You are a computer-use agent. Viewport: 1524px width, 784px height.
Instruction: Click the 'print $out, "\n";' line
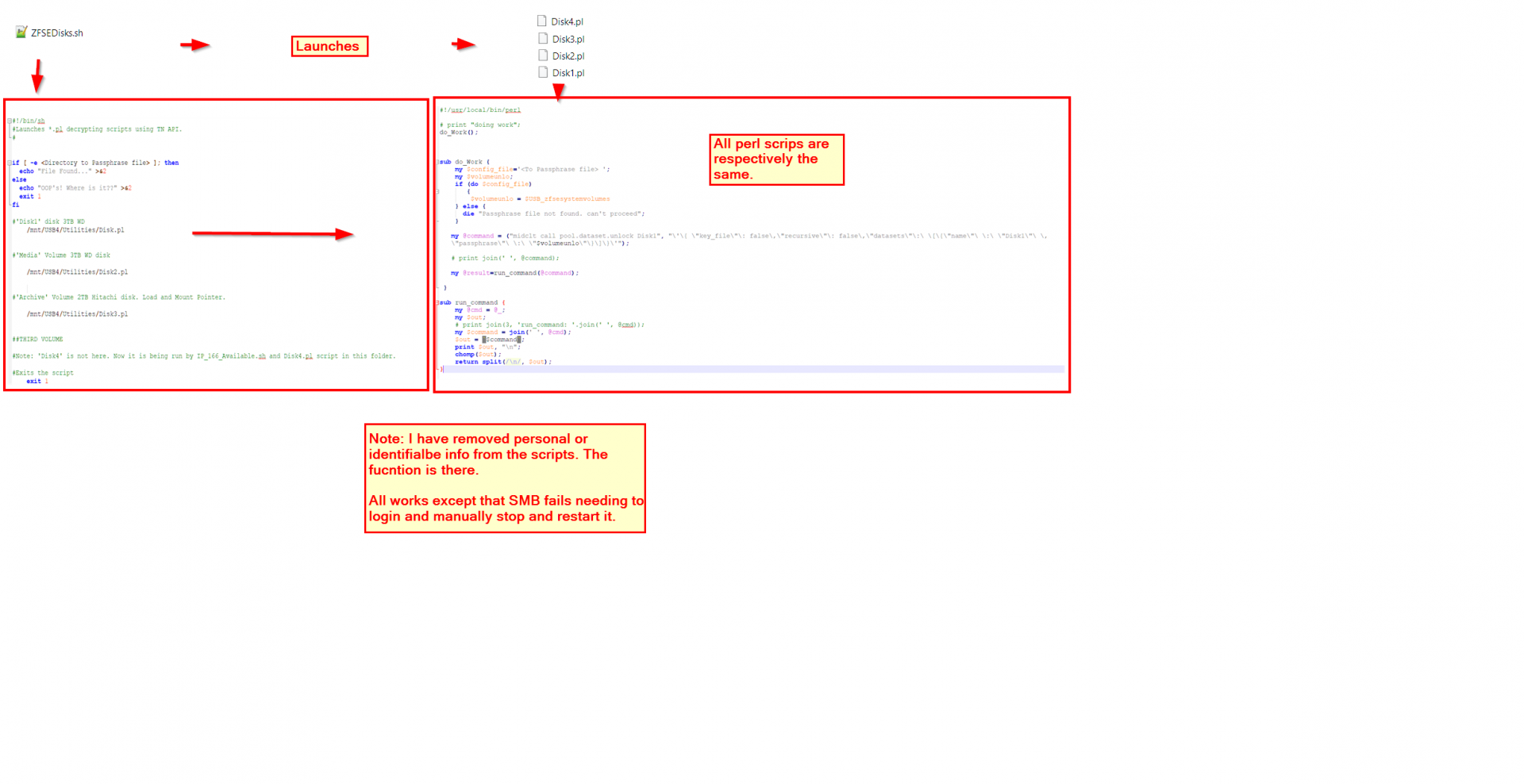coord(487,347)
